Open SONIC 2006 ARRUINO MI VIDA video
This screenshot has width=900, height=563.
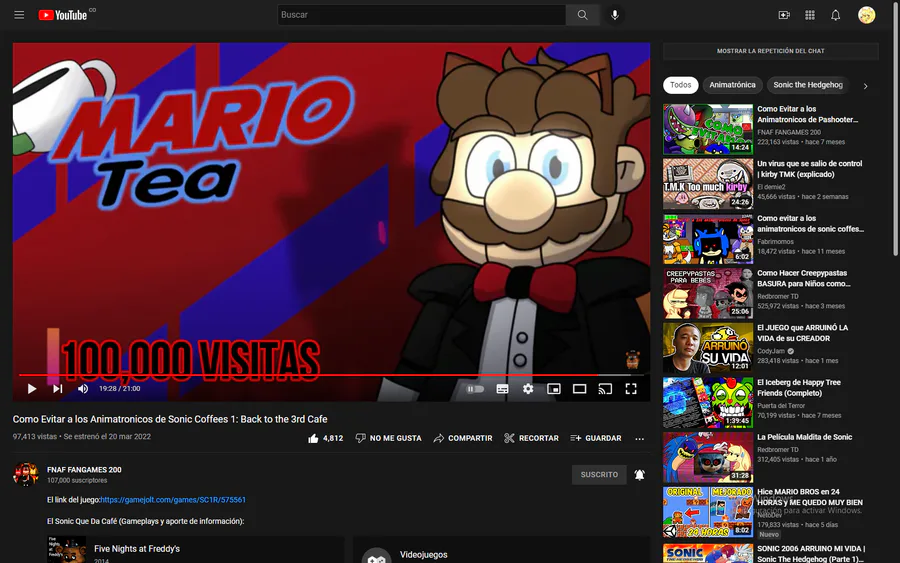click(x=811, y=553)
